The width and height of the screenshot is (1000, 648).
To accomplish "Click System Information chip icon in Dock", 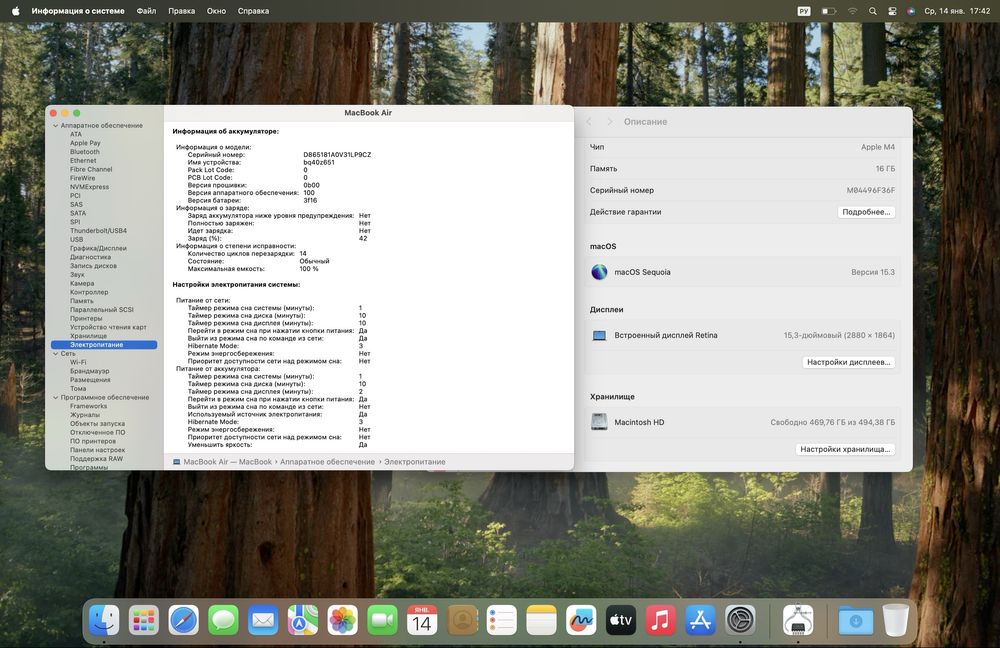I will [x=798, y=619].
